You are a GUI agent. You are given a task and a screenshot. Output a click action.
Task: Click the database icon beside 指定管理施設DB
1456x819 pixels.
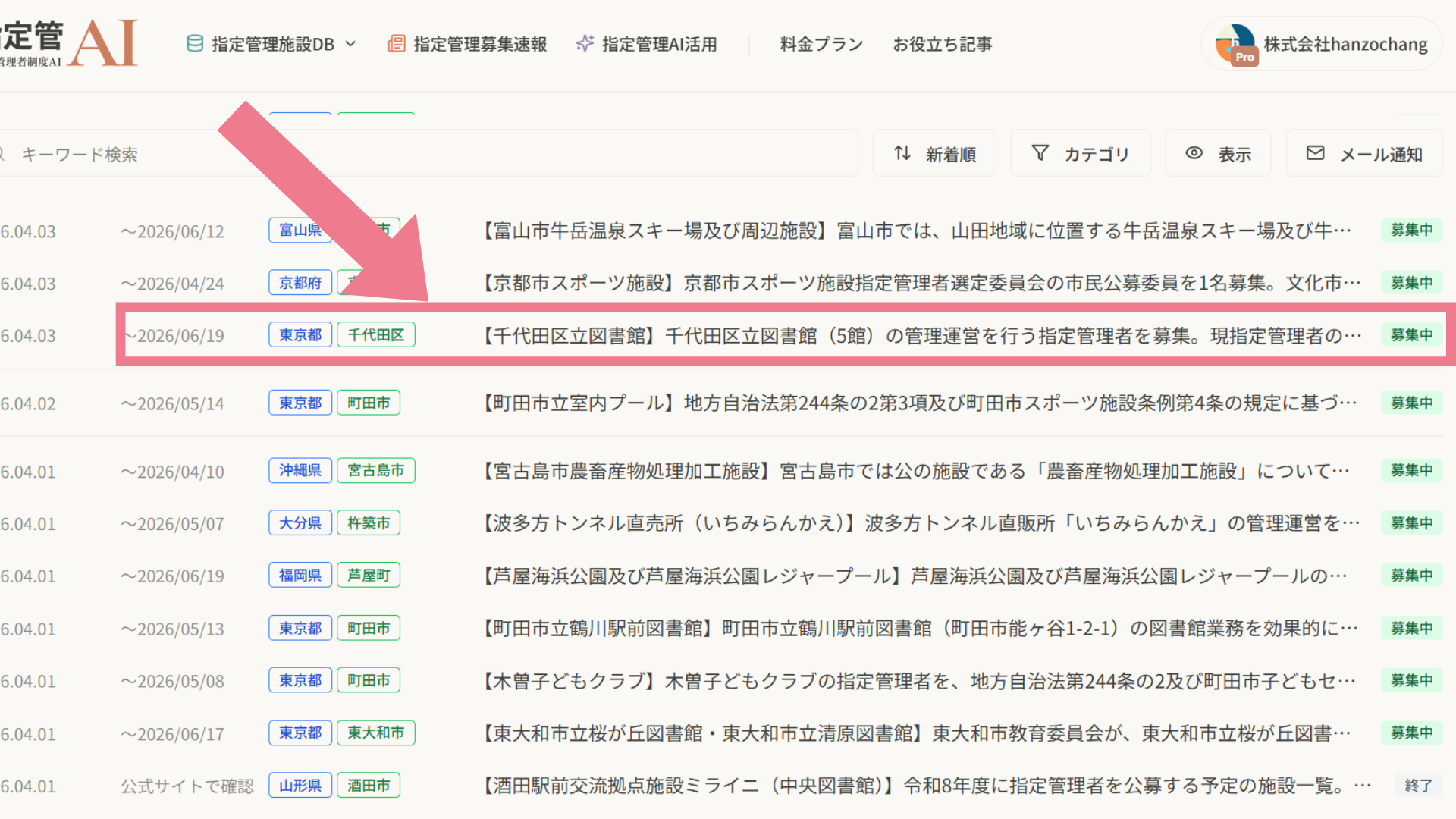coord(195,44)
